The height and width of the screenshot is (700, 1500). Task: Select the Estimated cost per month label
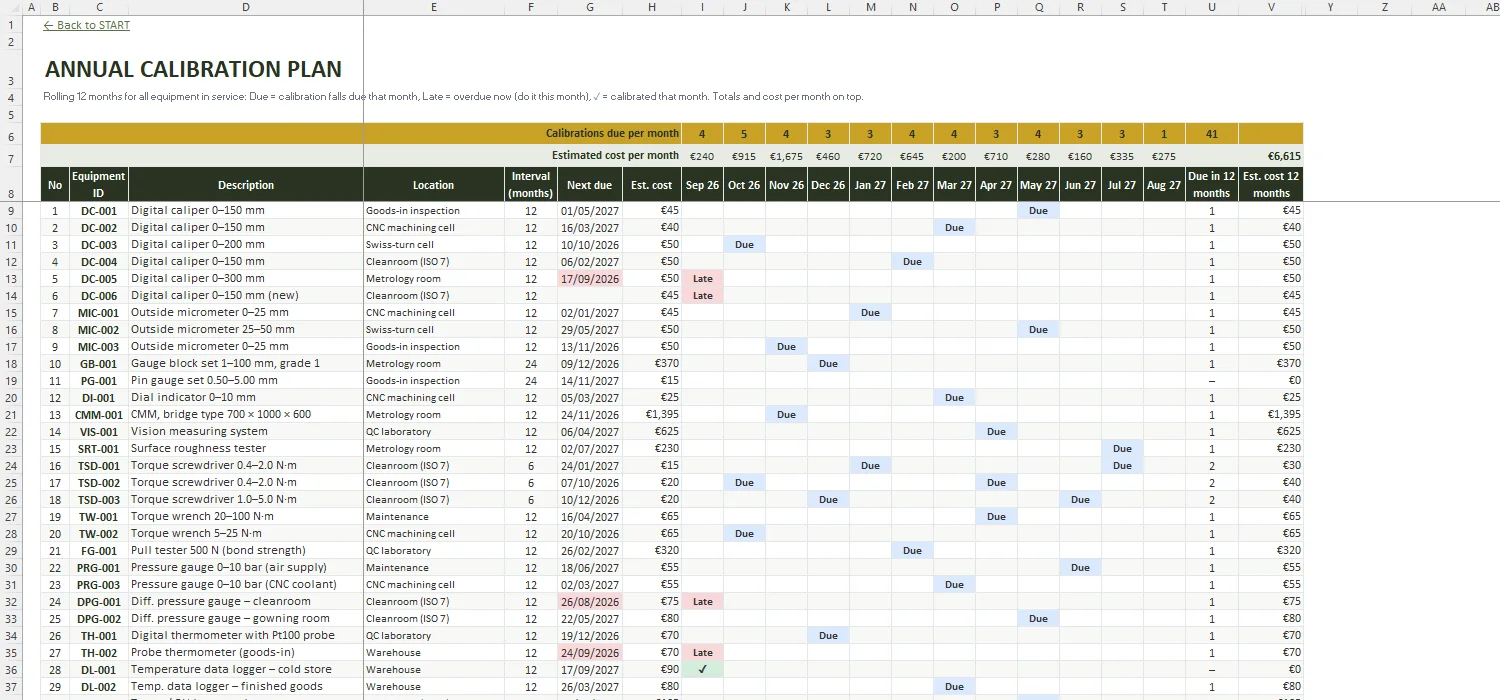click(x=615, y=155)
